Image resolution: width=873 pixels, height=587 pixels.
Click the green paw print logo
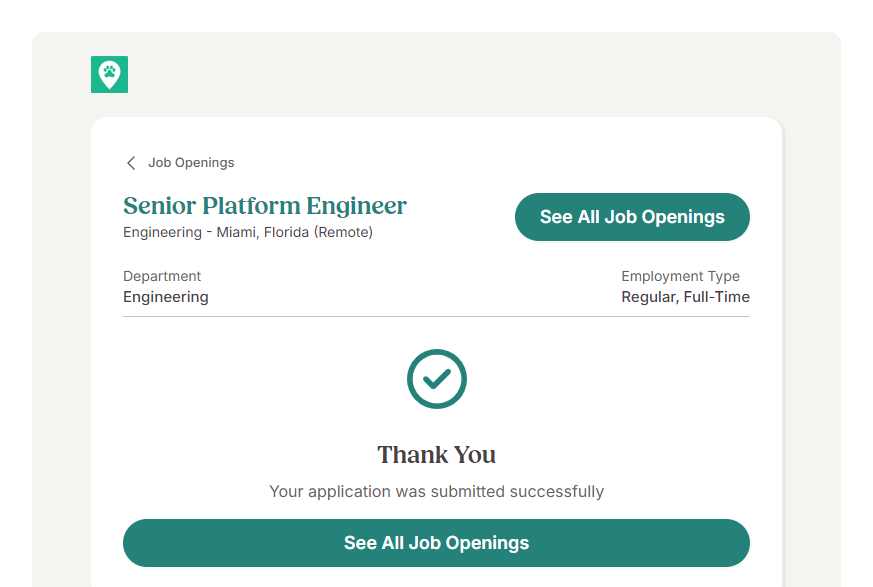pos(109,74)
